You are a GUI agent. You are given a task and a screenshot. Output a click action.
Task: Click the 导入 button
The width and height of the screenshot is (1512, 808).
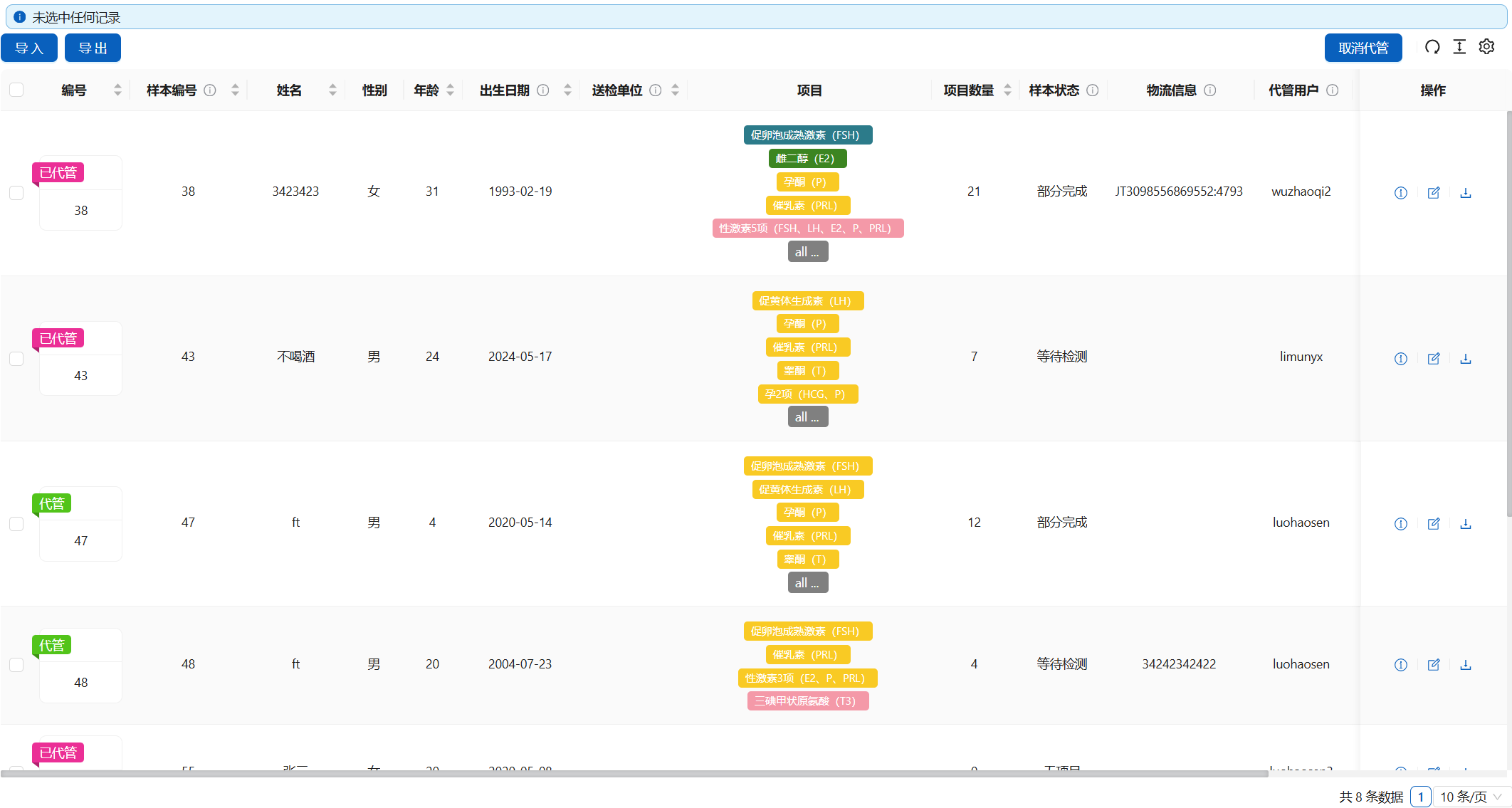coord(29,48)
